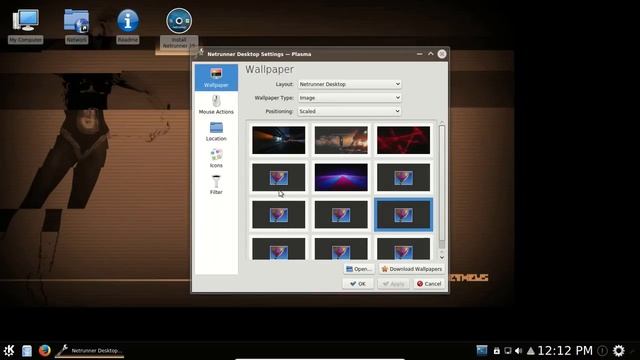Click the greyed Apply button
Viewport: 640px width, 360px height.
pos(393,284)
